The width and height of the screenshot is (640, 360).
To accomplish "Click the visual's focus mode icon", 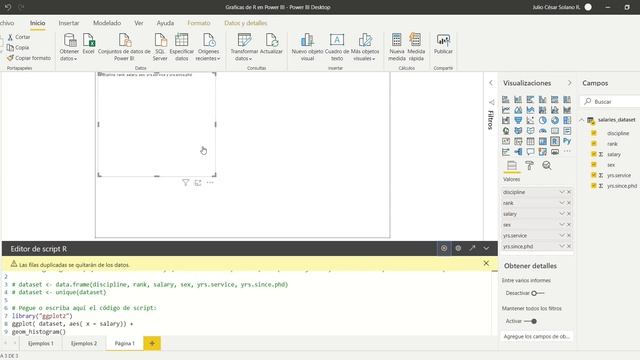I will tap(198, 182).
